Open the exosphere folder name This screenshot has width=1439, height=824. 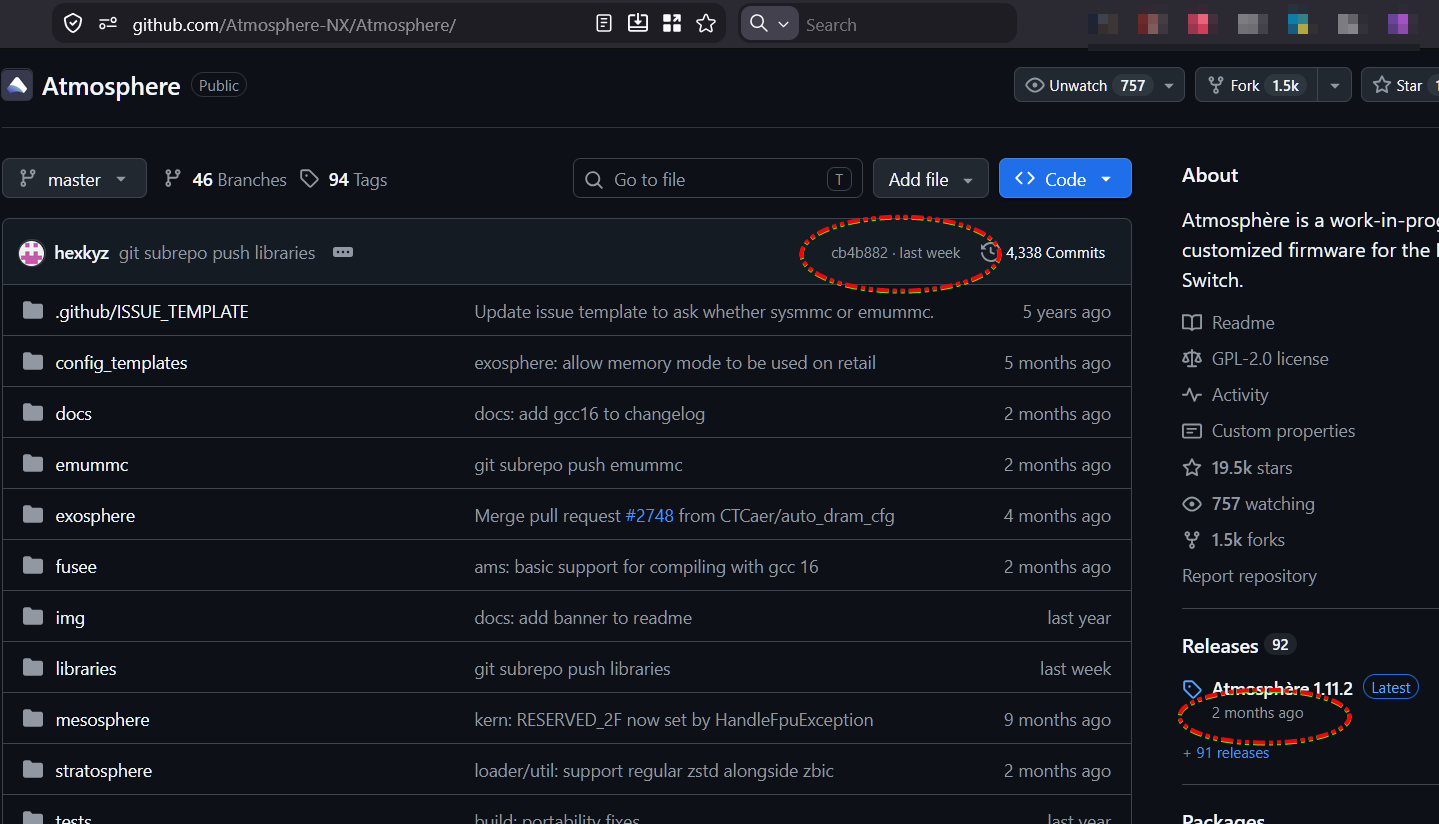point(95,516)
